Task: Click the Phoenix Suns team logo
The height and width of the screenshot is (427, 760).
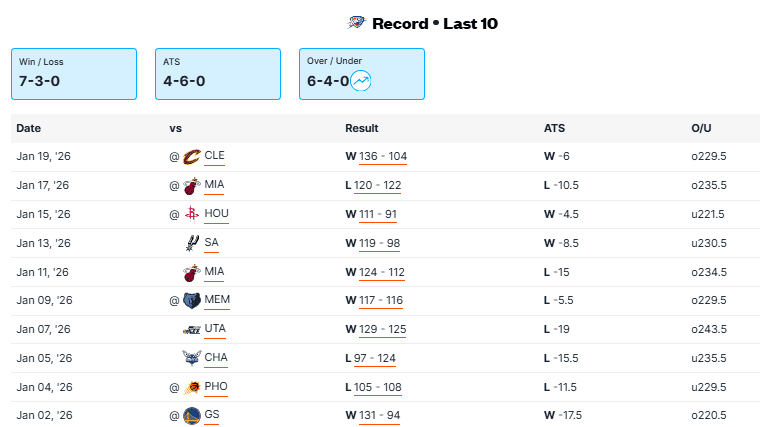Action: click(x=192, y=387)
